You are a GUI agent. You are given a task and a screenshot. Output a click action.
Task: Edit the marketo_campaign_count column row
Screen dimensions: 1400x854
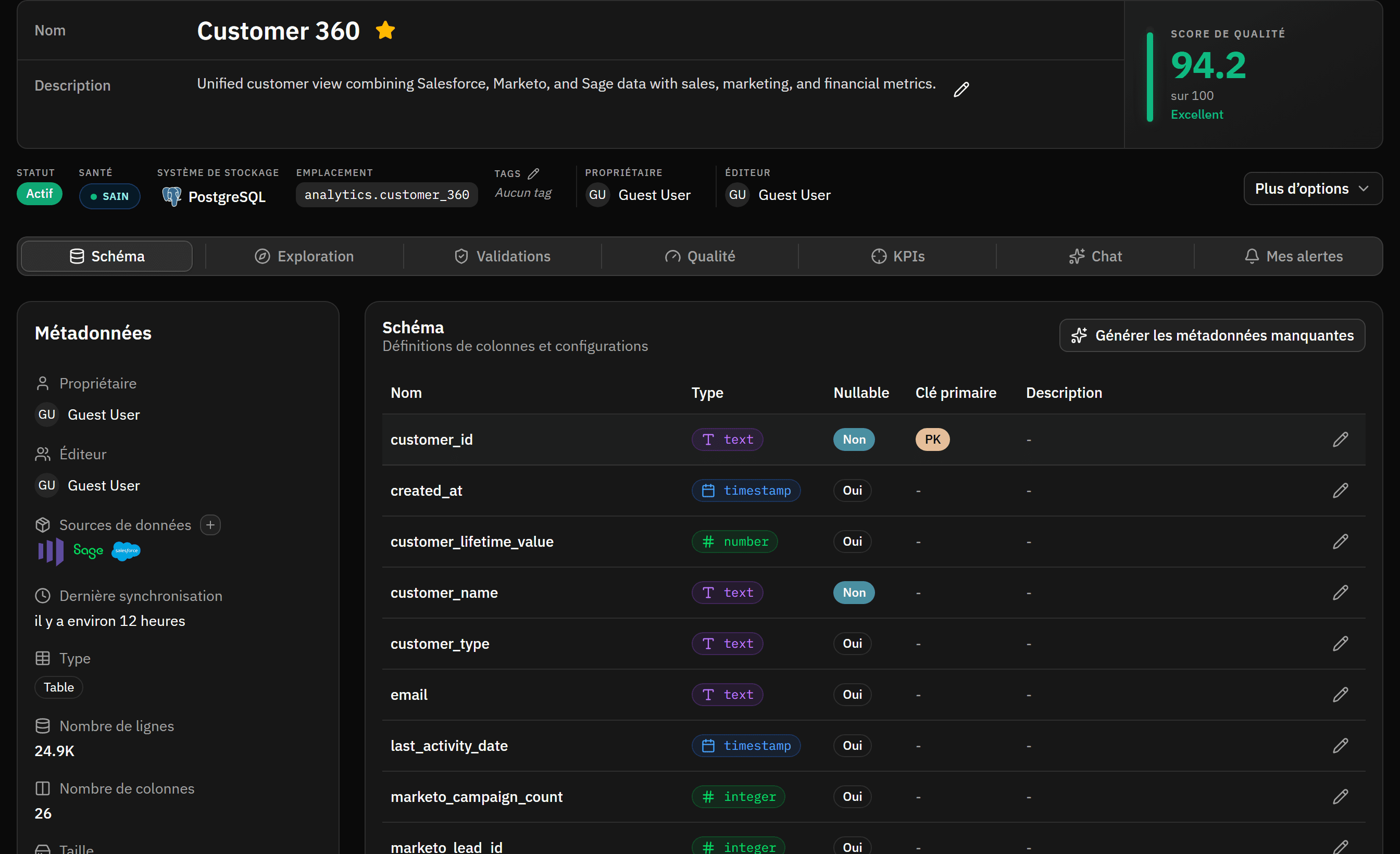point(1340,797)
